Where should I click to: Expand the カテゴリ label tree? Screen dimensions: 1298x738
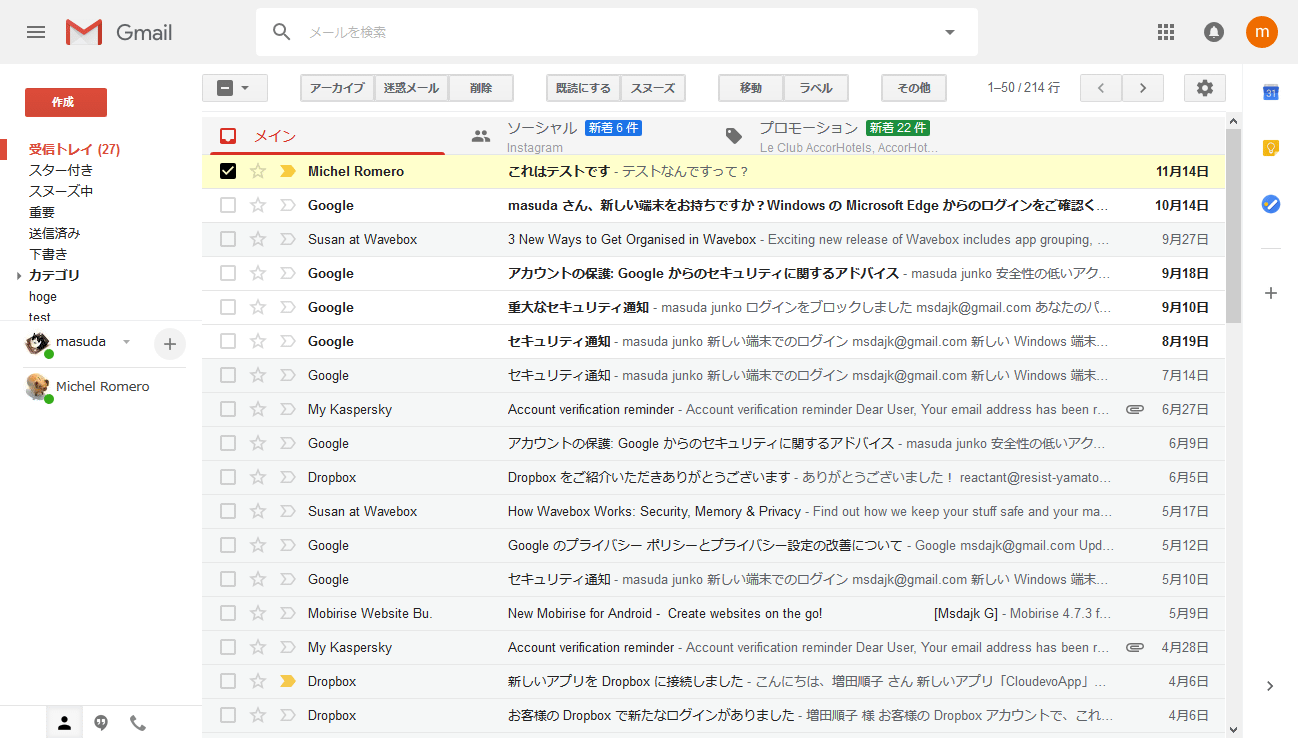coord(19,276)
